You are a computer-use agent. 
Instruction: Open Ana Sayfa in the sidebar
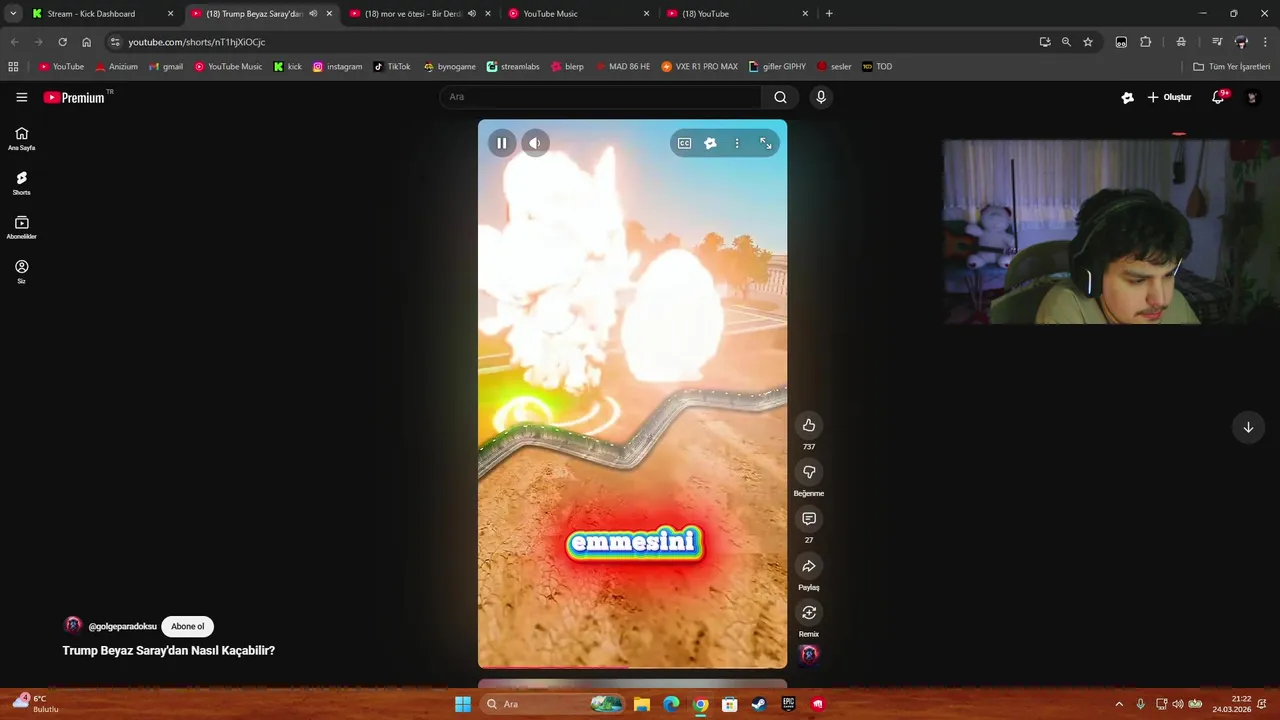coord(21,139)
